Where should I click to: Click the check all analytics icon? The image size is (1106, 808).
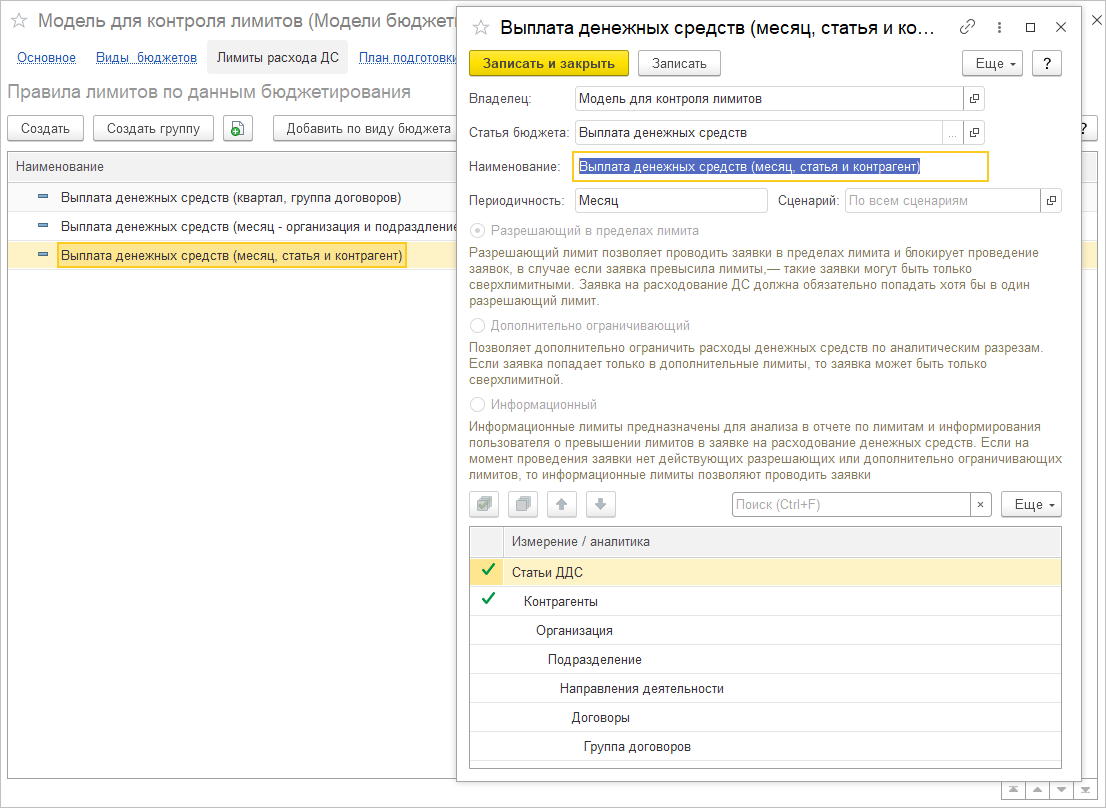click(484, 505)
